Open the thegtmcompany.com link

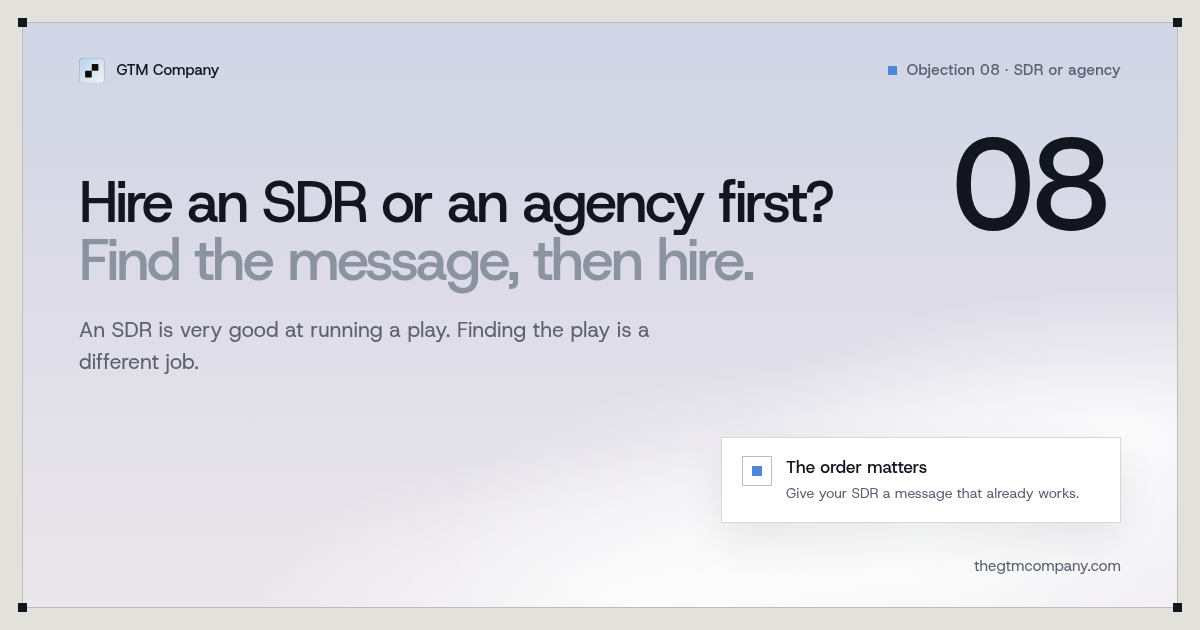tap(1047, 566)
